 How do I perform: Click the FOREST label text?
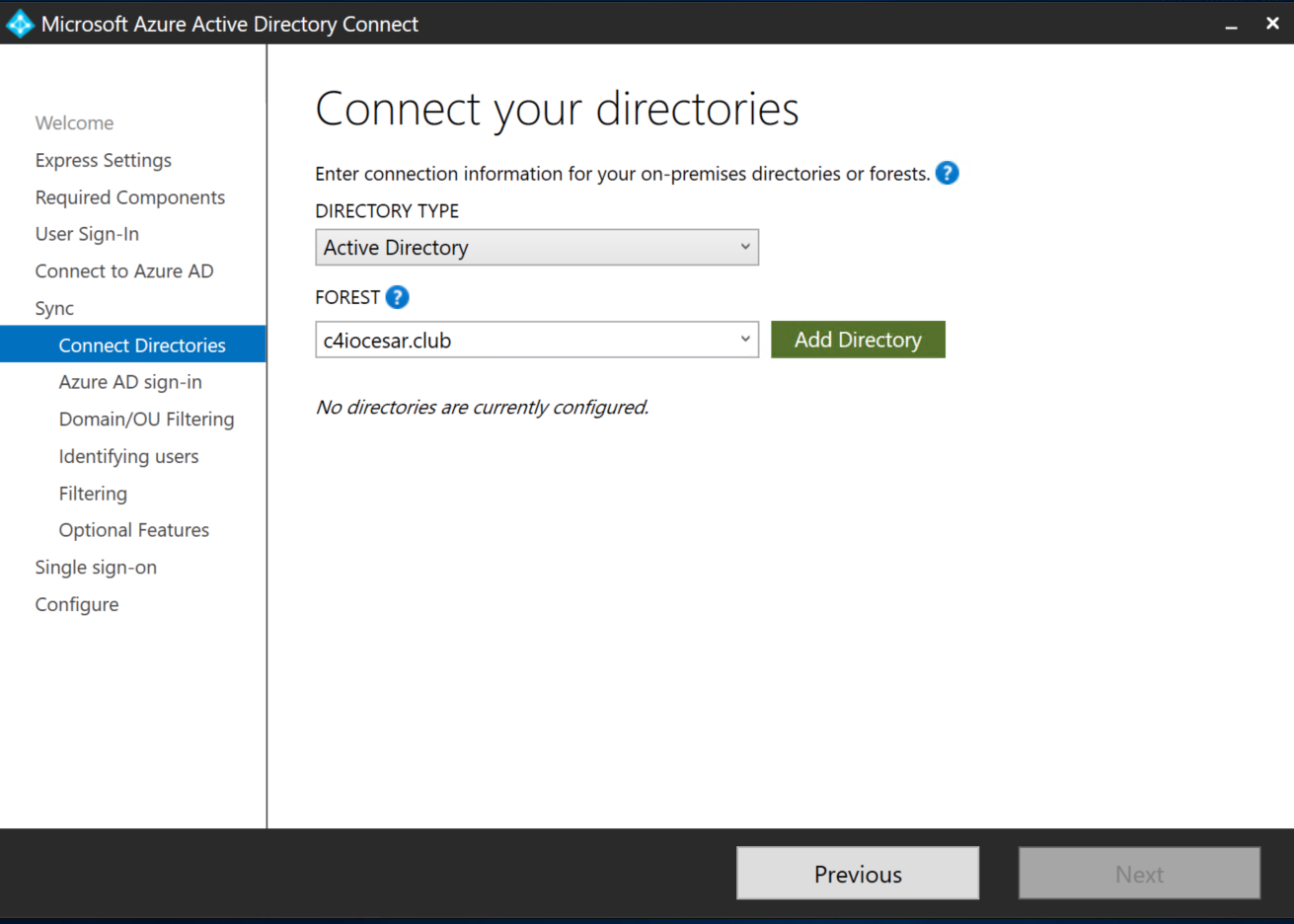tap(347, 297)
